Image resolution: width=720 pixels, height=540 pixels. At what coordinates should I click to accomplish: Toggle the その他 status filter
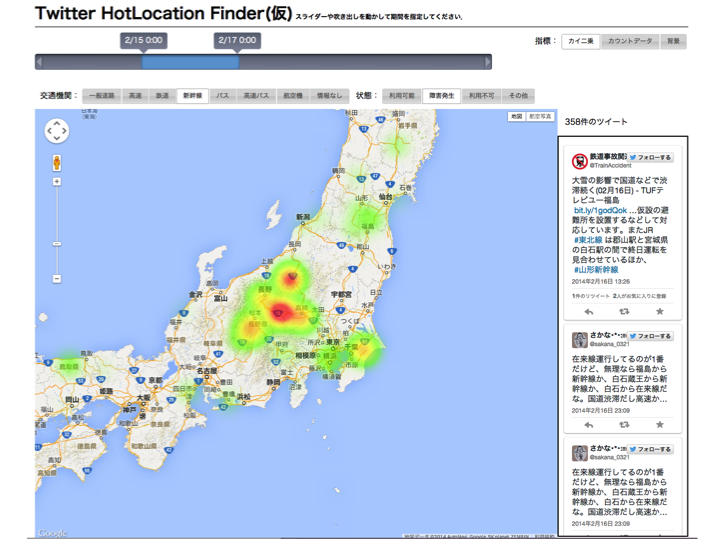(518, 96)
